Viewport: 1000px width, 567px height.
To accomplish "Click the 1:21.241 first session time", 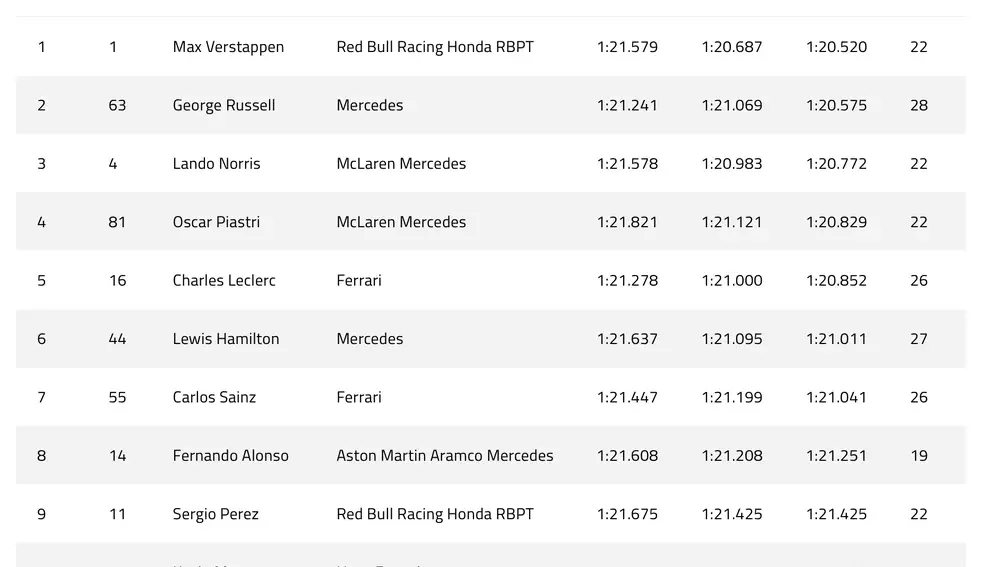I will click(627, 105).
